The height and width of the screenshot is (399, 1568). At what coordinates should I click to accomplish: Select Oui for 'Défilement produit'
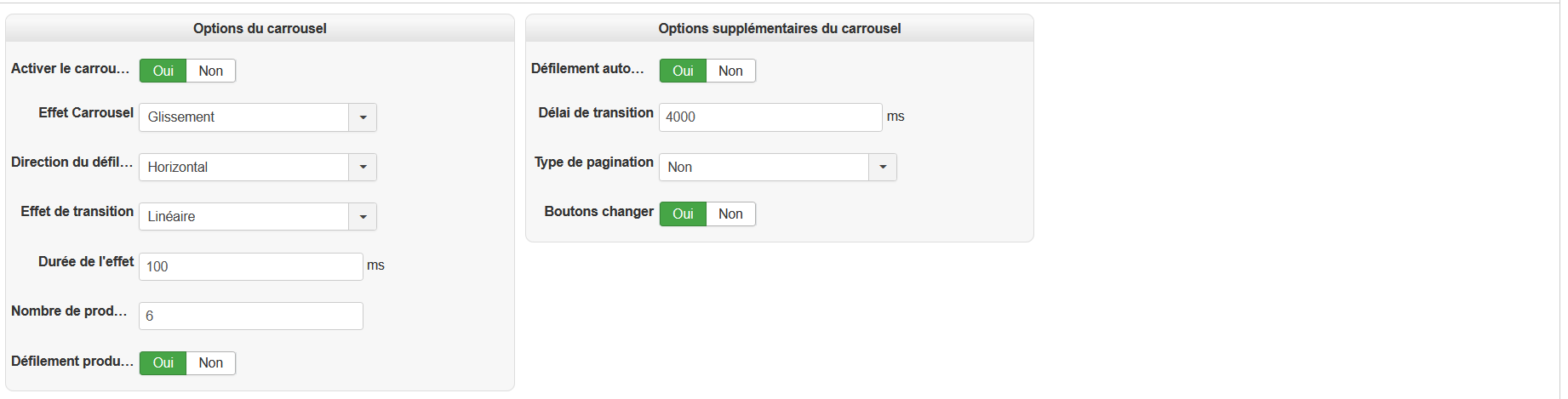coord(163,363)
